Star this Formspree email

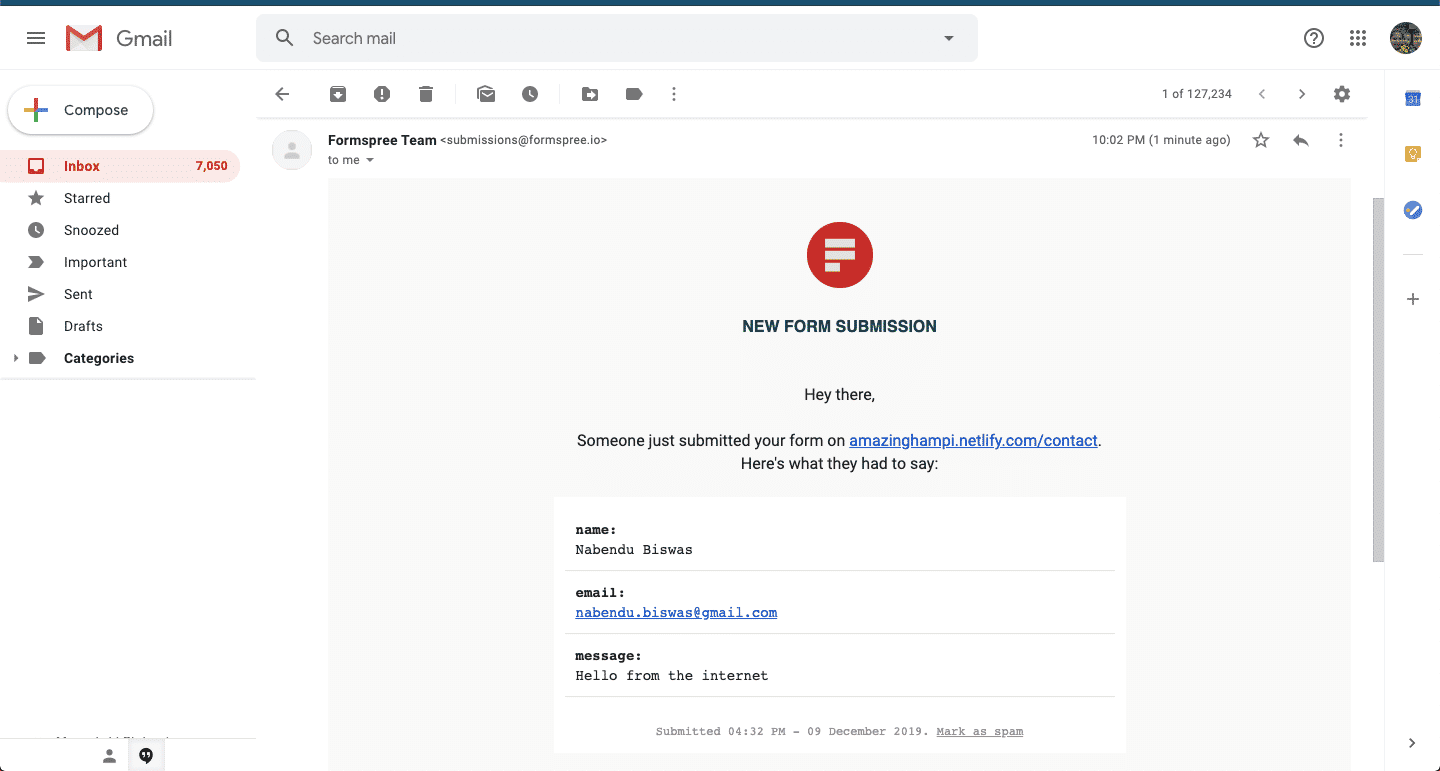[x=1261, y=140]
